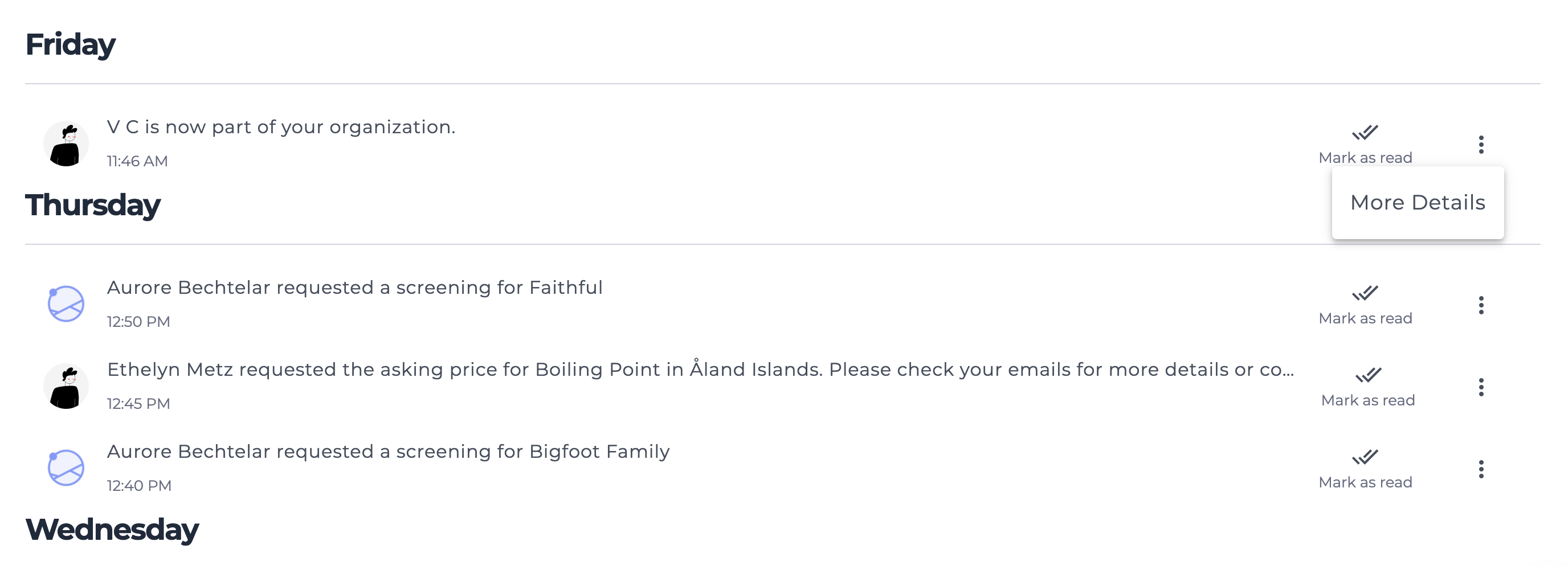Open Aurore Bechtelar's Bigfoot Family screening notification

tap(388, 452)
